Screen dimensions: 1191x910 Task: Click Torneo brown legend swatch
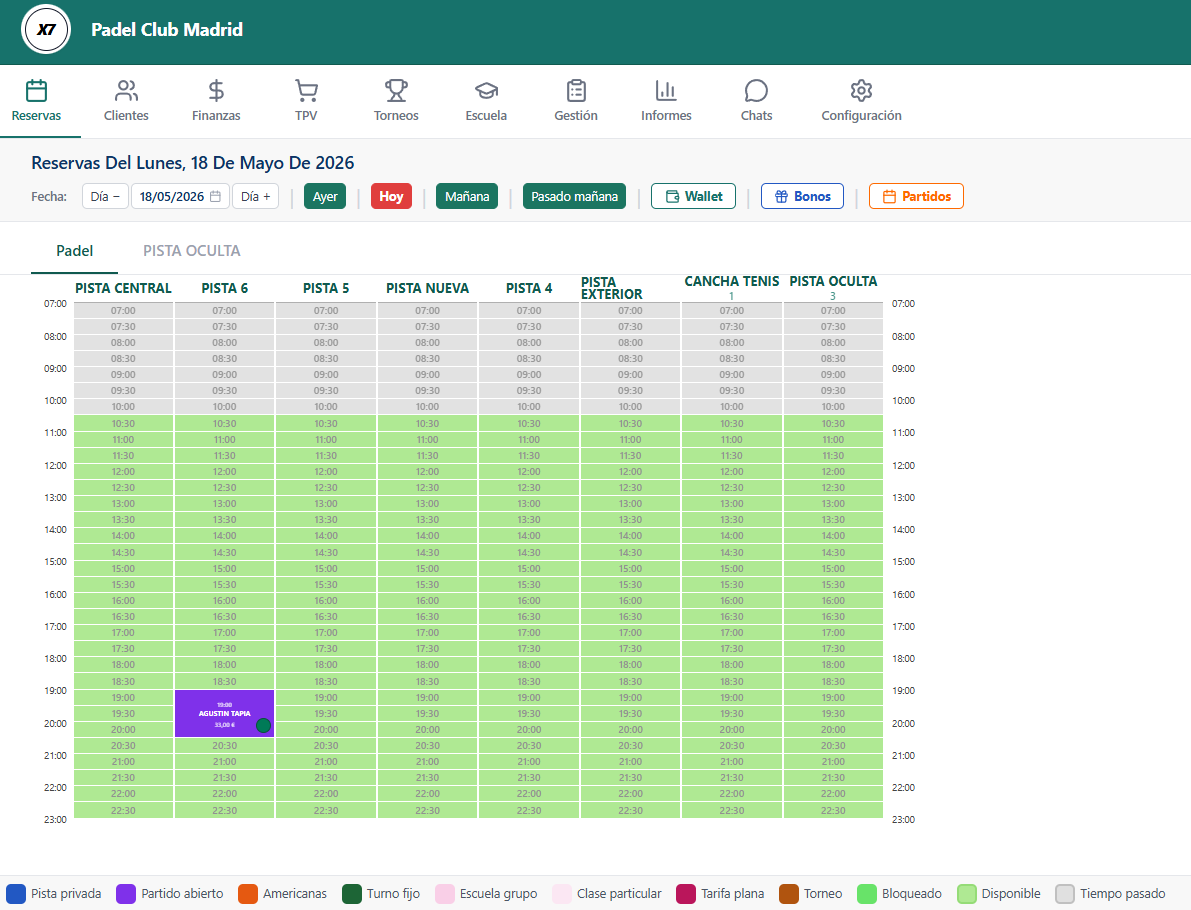tap(789, 893)
